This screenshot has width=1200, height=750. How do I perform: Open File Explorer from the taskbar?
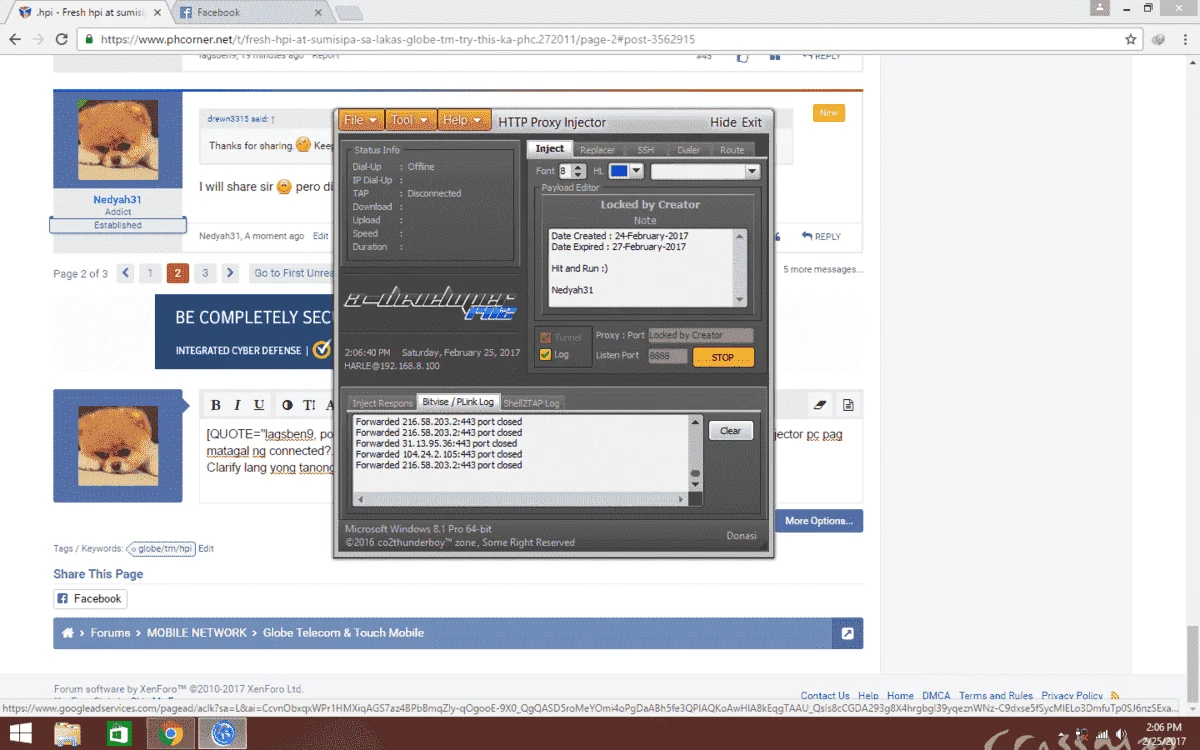coord(67,735)
